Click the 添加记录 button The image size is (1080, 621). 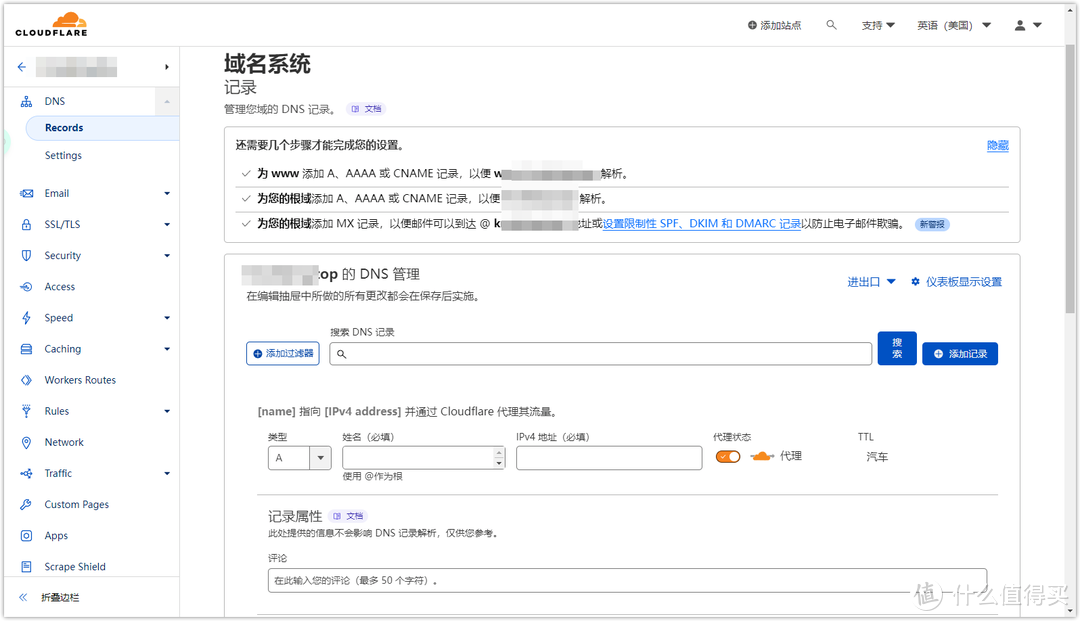(959, 353)
